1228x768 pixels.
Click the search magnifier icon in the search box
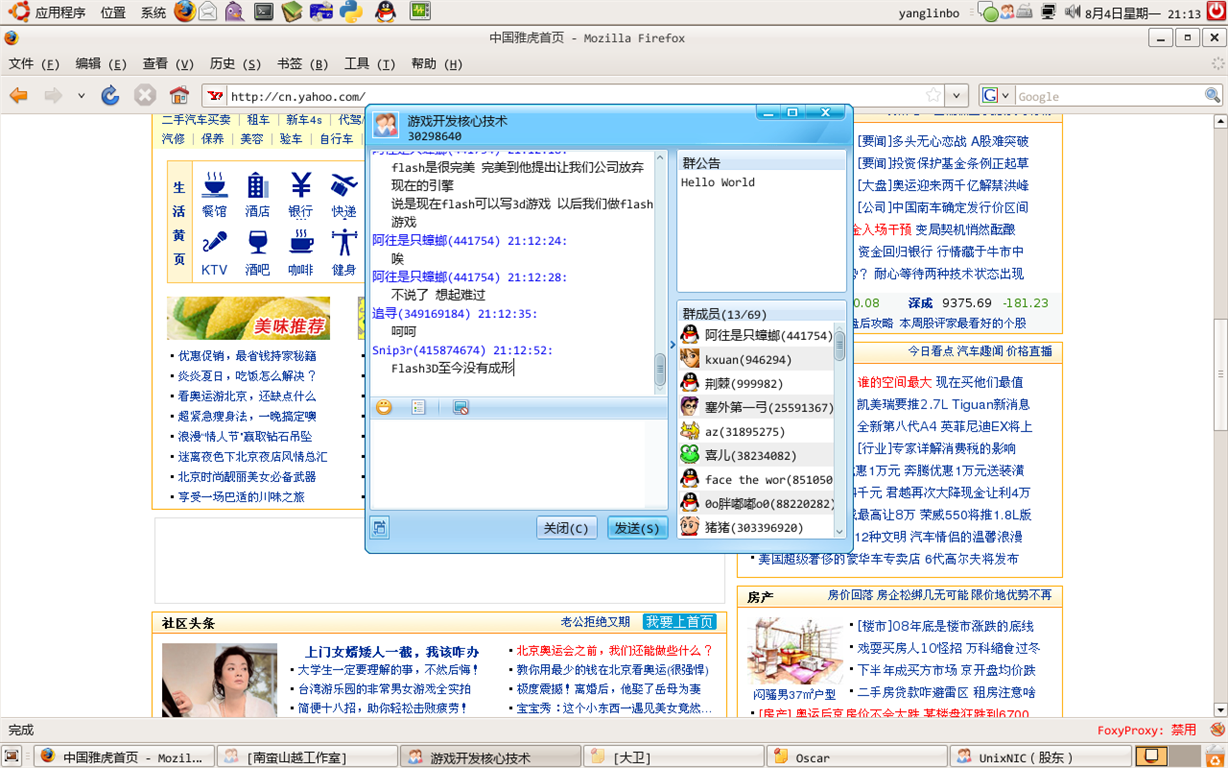click(1212, 96)
